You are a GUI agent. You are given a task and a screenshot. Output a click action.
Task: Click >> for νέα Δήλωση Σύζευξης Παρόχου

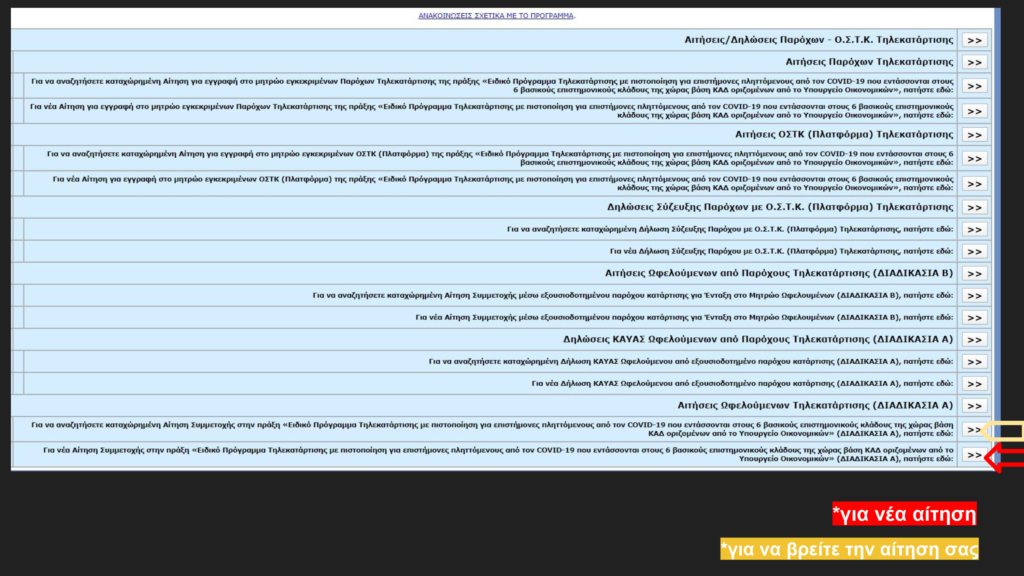pyautogui.click(x=974, y=251)
